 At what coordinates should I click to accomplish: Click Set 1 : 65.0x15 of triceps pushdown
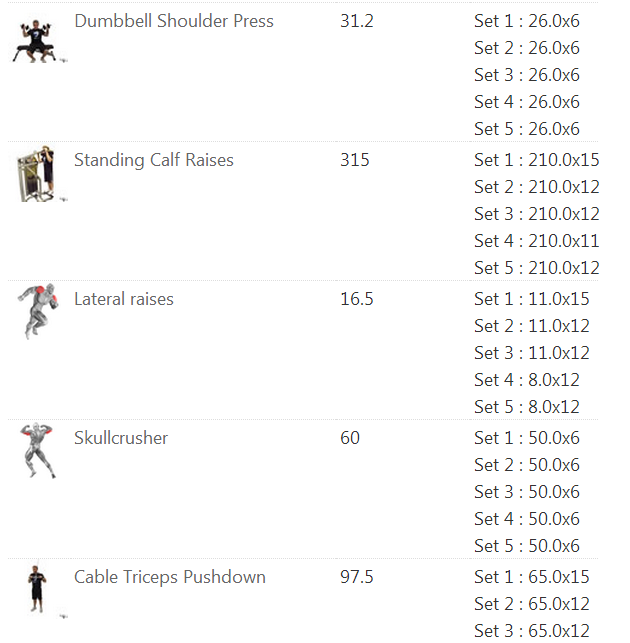(x=532, y=577)
